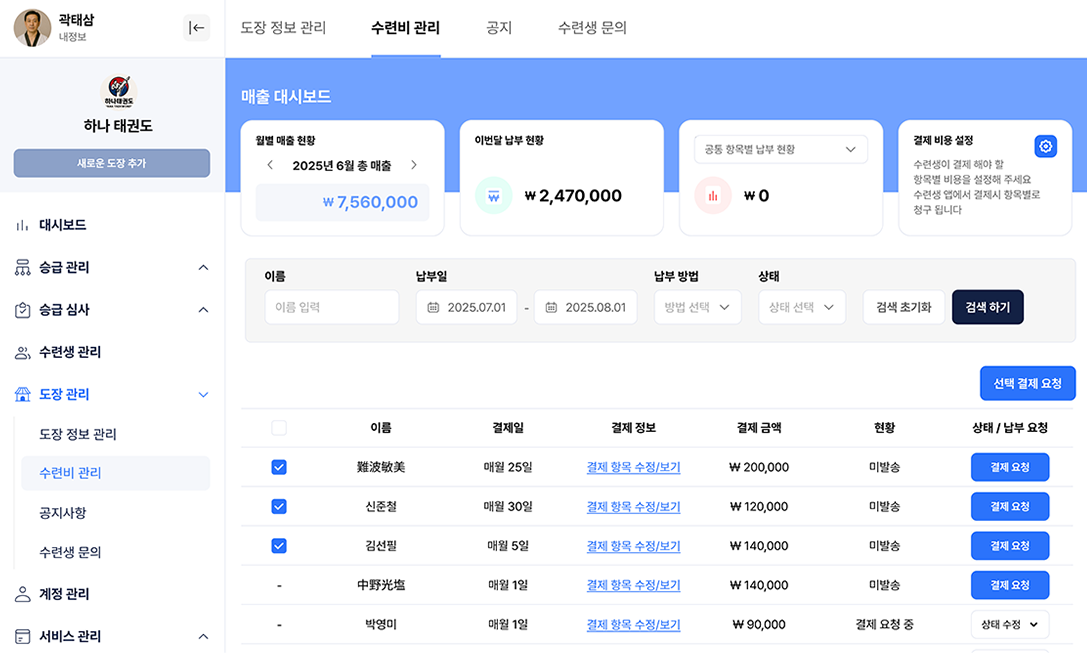This screenshot has height=654, width=1088.
Task: Click the 2025.07.01 start date field
Action: click(x=466, y=307)
